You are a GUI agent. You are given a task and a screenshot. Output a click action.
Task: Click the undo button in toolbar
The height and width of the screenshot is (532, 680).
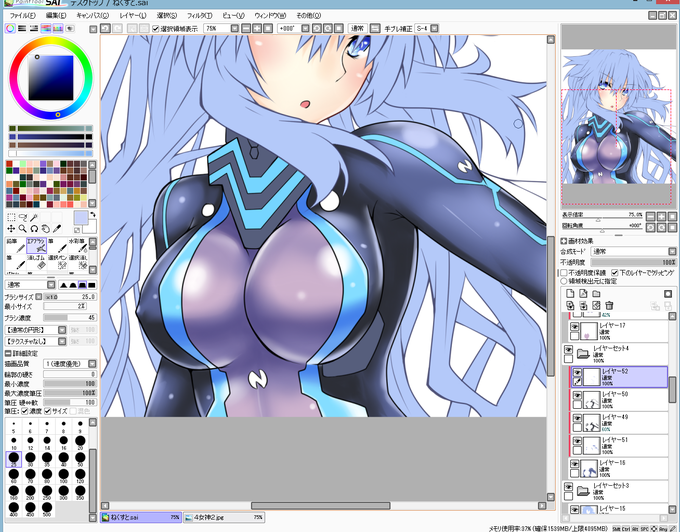105,29
